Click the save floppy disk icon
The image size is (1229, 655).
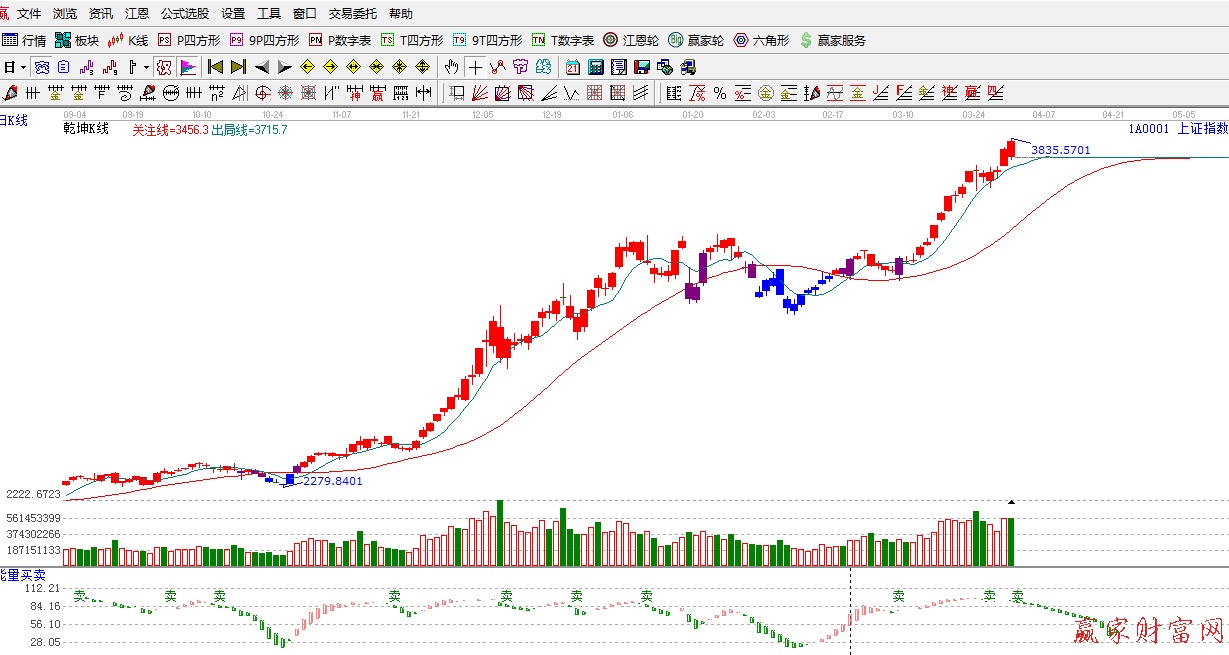coord(641,67)
